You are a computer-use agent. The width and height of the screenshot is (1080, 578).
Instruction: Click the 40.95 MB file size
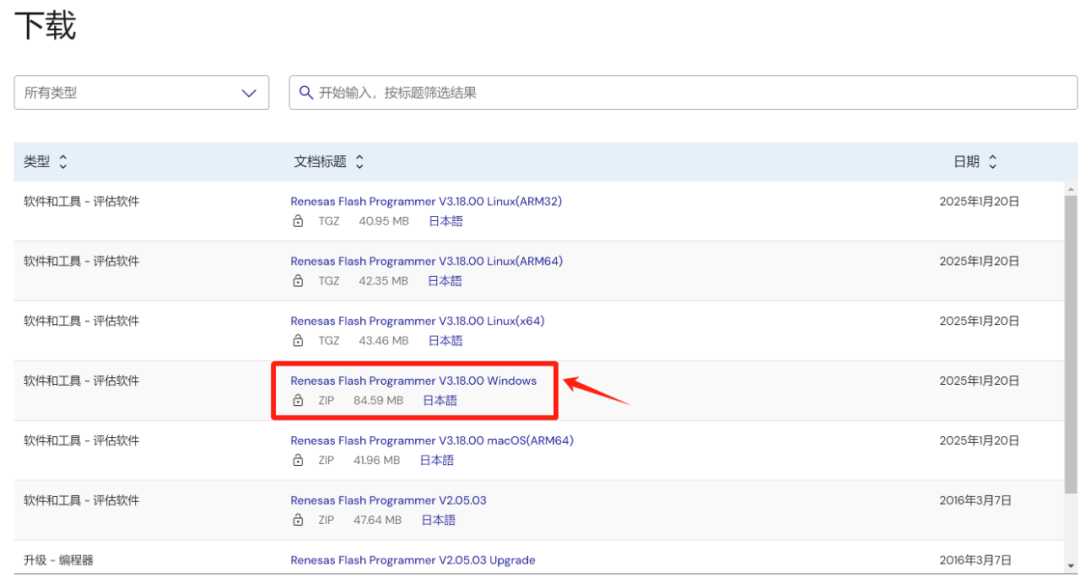(x=384, y=222)
